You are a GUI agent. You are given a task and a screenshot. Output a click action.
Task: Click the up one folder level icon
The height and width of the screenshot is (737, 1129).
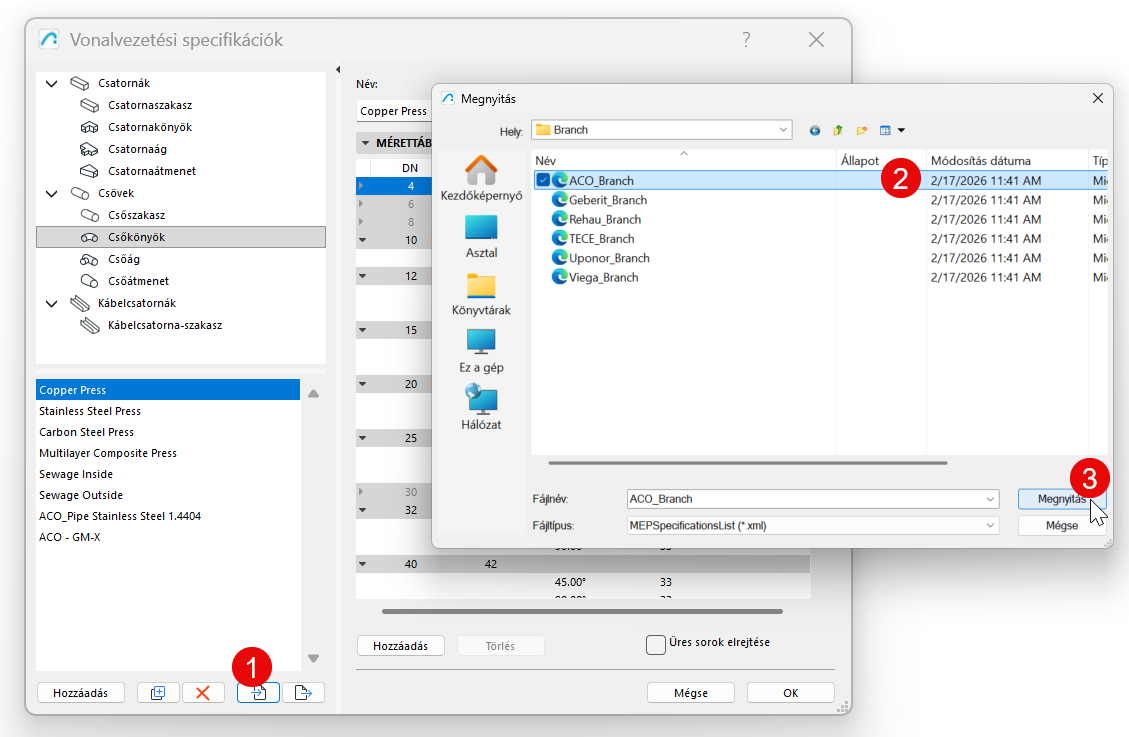[x=837, y=130]
